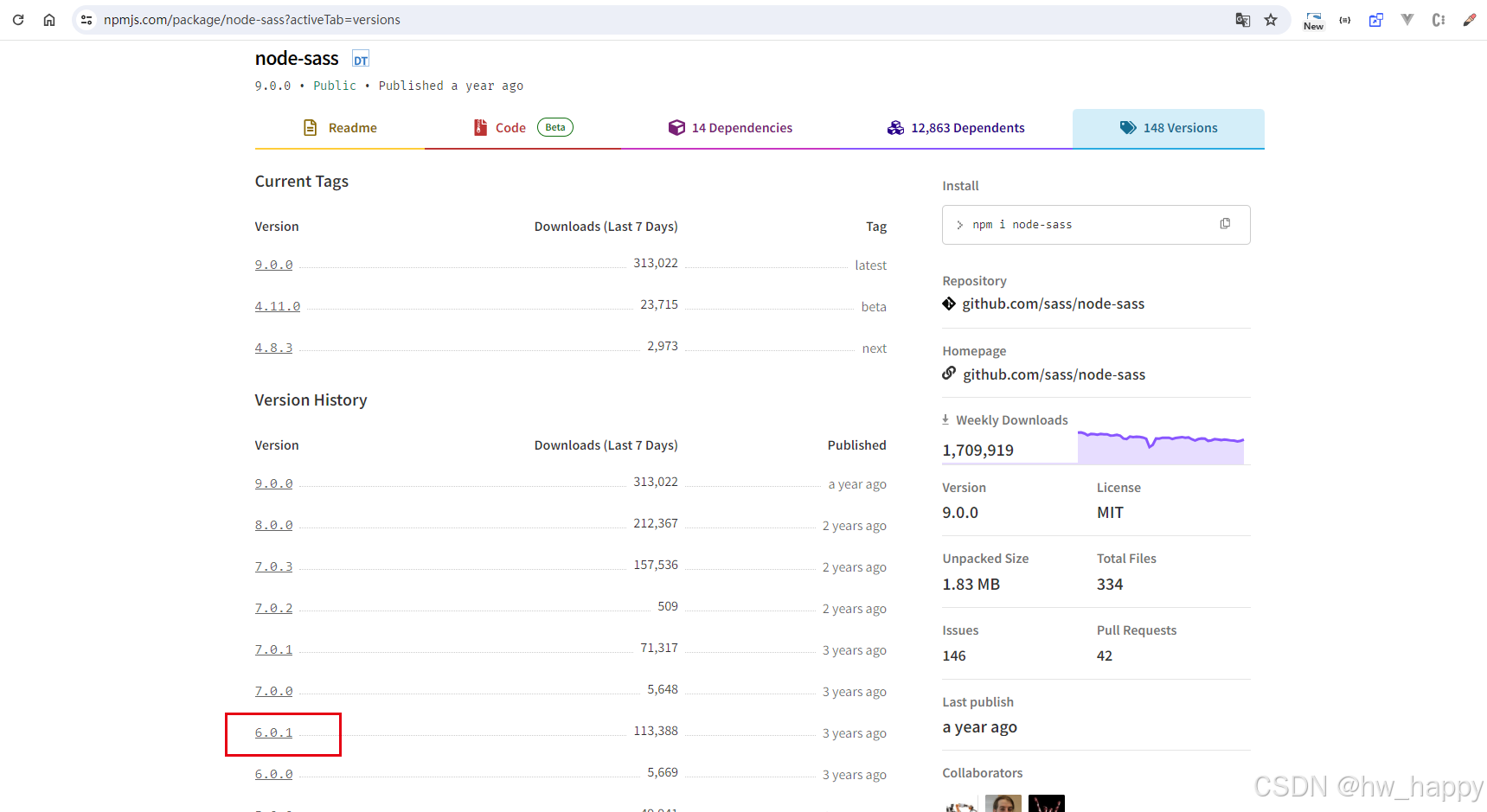The height and width of the screenshot is (812, 1487).
Task: Click the Pull Requests count 42
Action: pos(1105,655)
